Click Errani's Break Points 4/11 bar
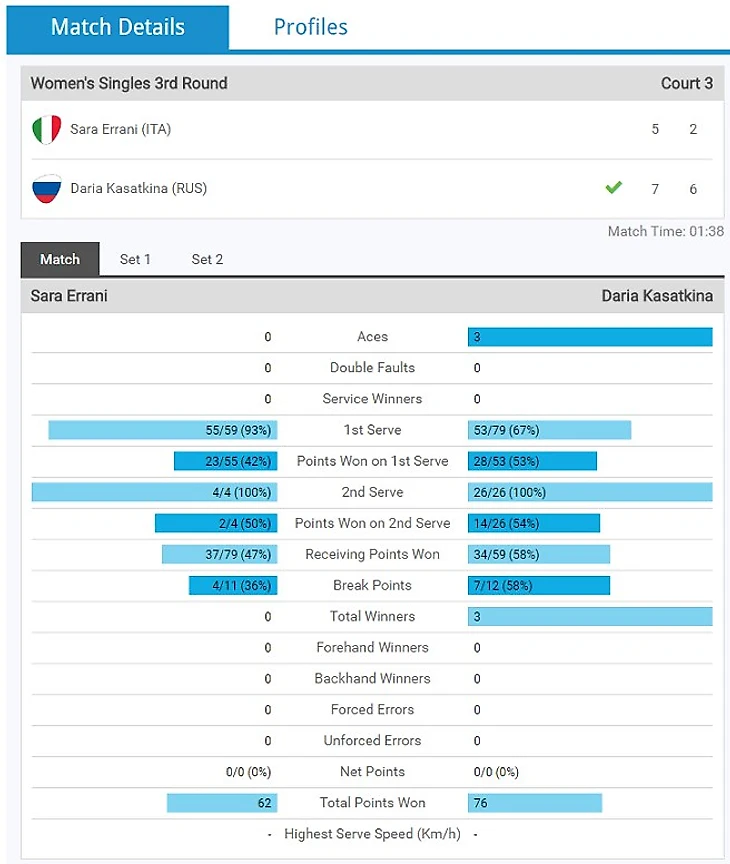Image resolution: width=730 pixels, height=864 pixels. tap(233, 585)
